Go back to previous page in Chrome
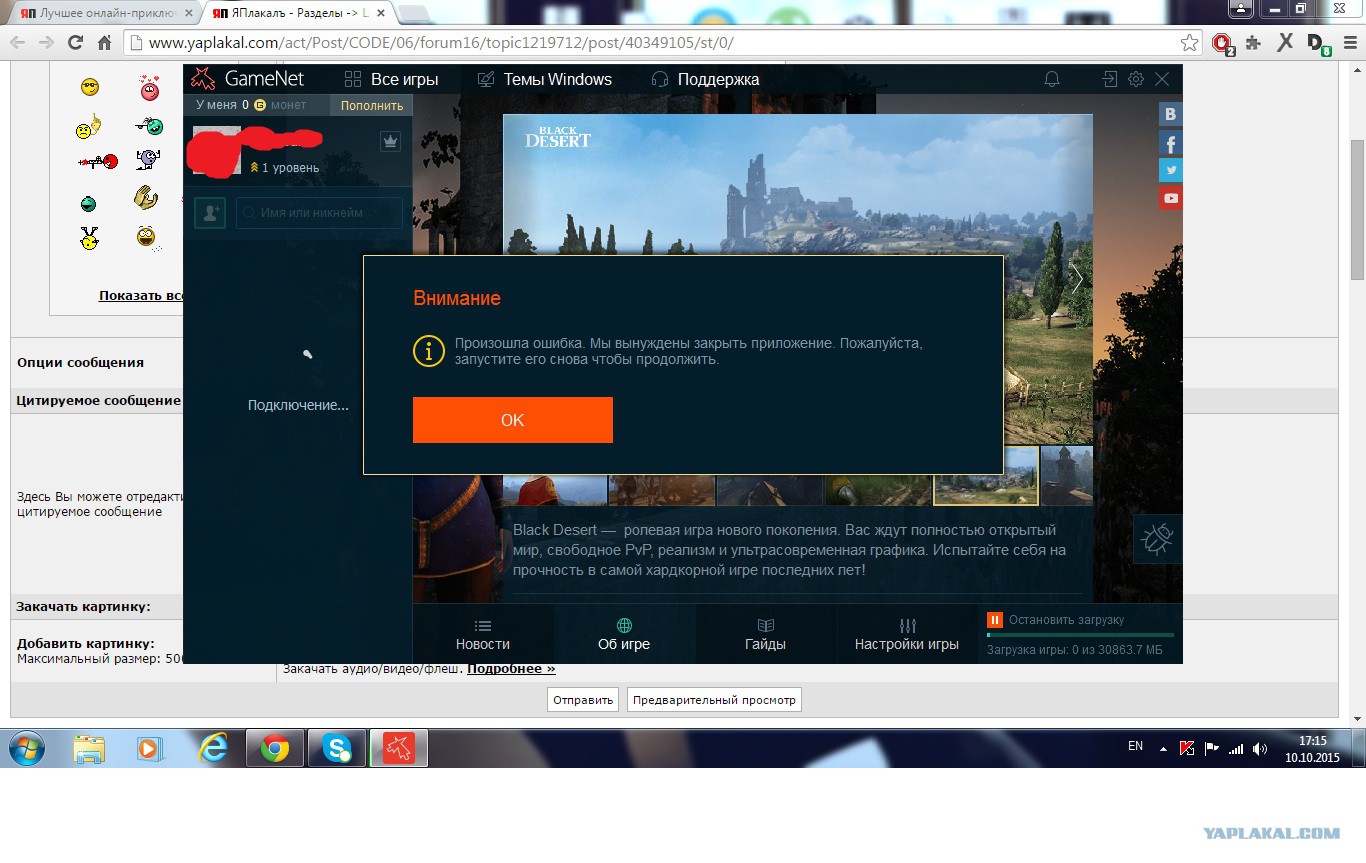This screenshot has height=863, width=1366. click(x=17, y=43)
